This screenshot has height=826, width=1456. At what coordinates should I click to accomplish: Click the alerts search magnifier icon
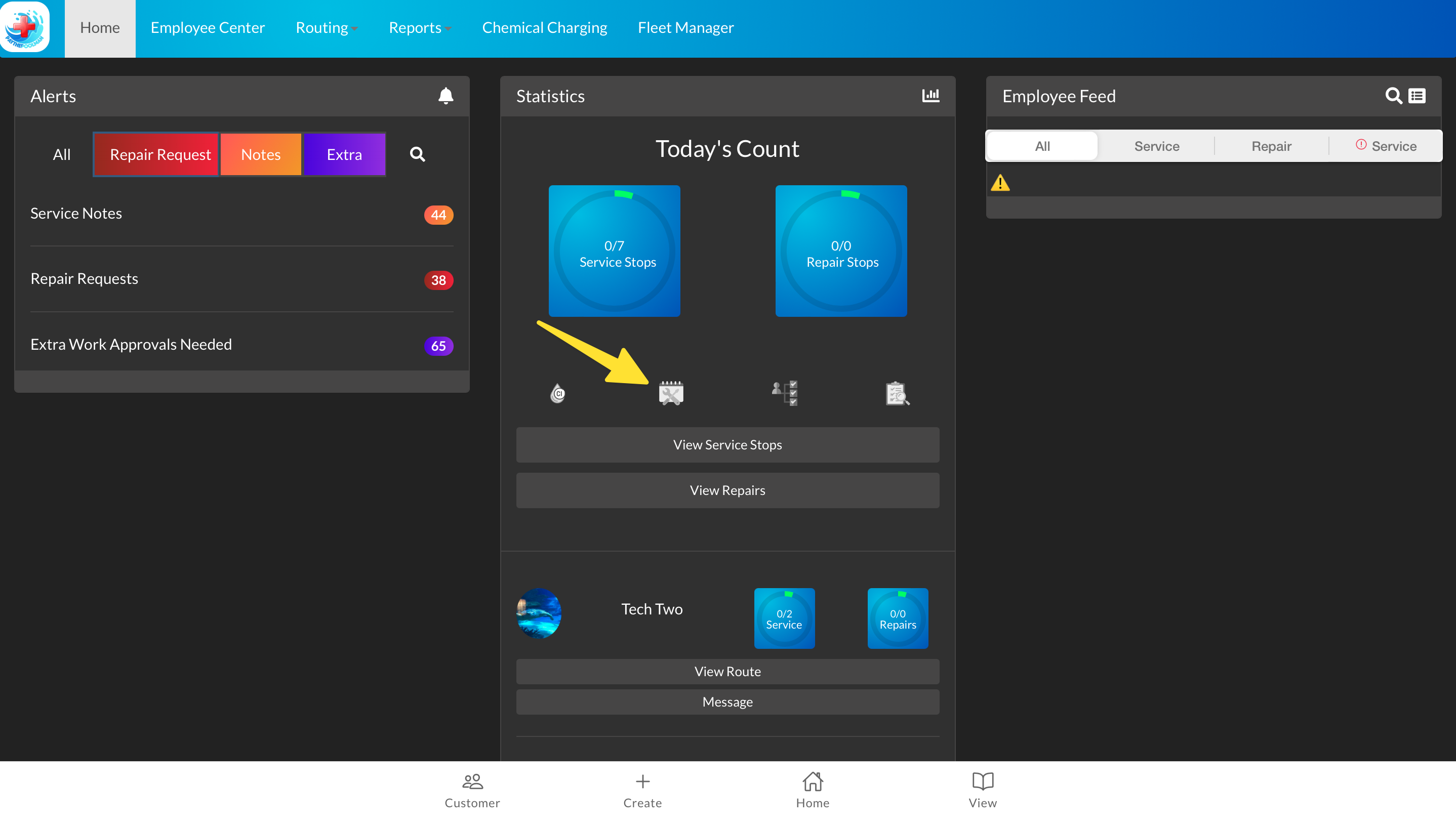pos(417,154)
